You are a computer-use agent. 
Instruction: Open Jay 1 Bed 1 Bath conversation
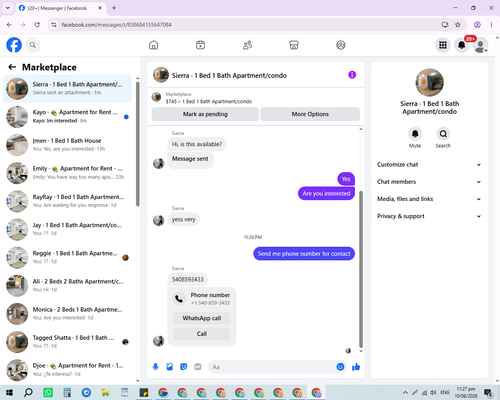click(x=67, y=229)
